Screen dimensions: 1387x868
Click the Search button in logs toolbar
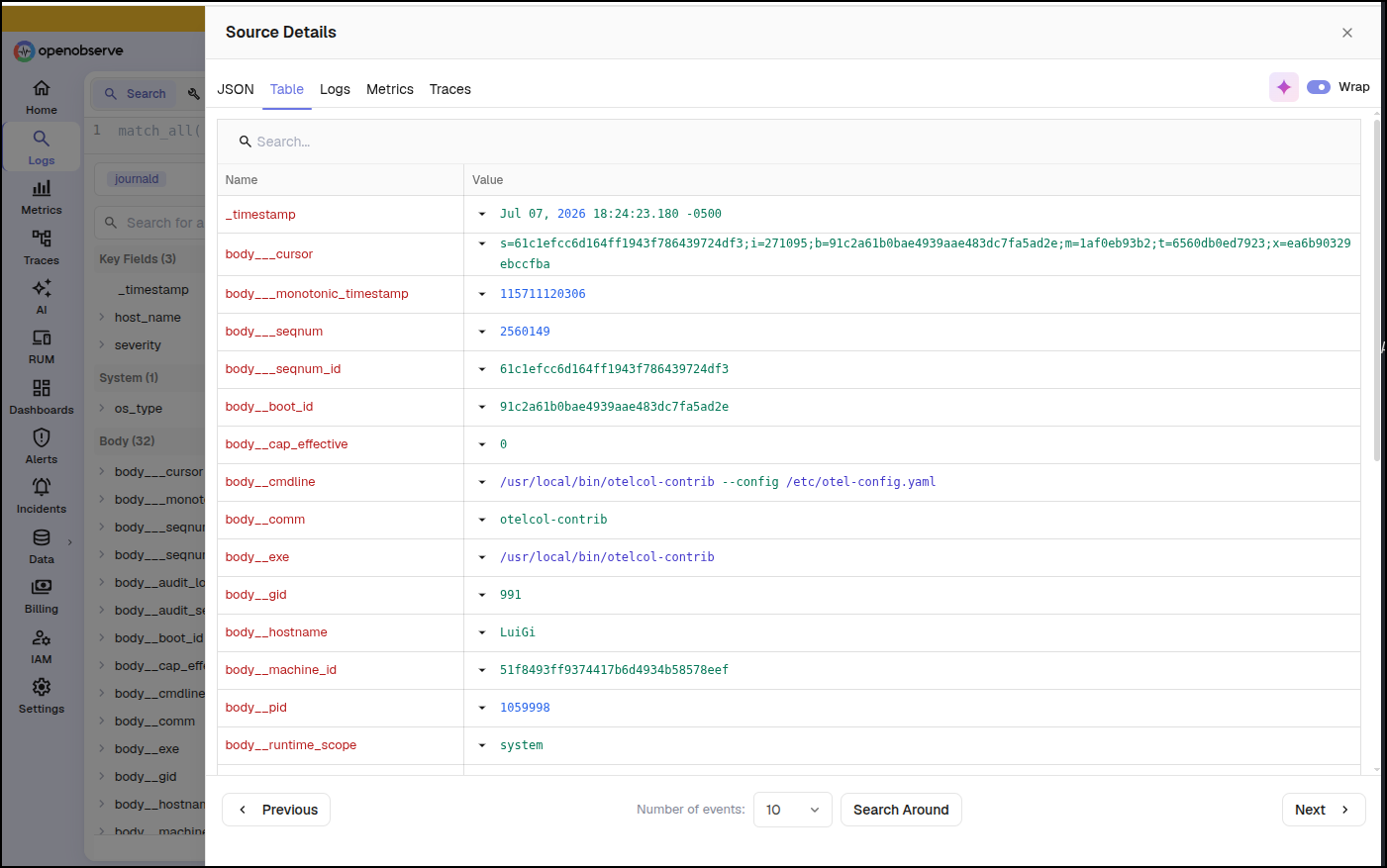pyautogui.click(x=136, y=94)
